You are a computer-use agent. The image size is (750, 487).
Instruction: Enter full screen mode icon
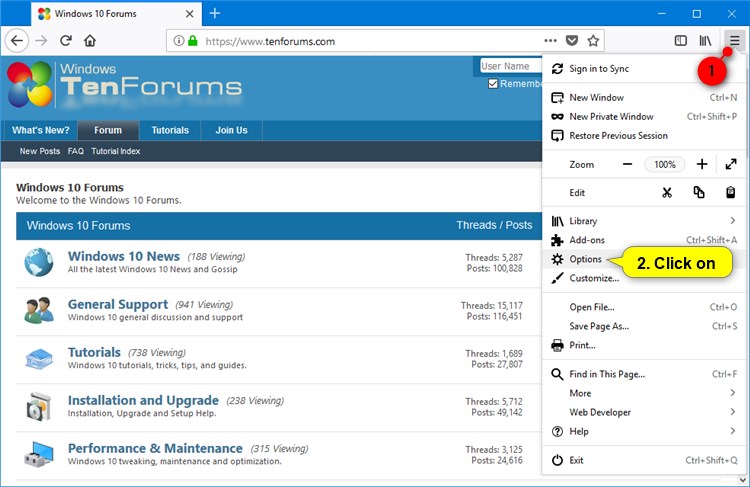[731, 164]
